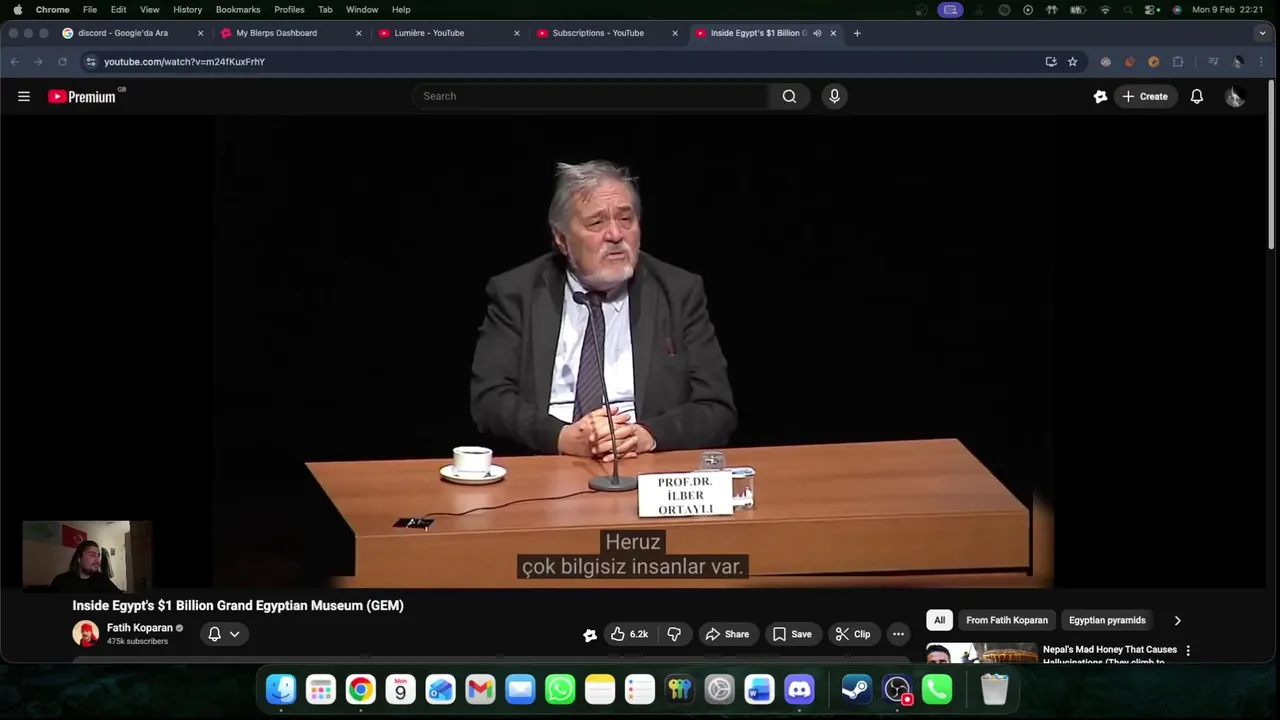Screen dimensions: 1280x720
Task: View site information icon in address bar
Action: [90, 61]
